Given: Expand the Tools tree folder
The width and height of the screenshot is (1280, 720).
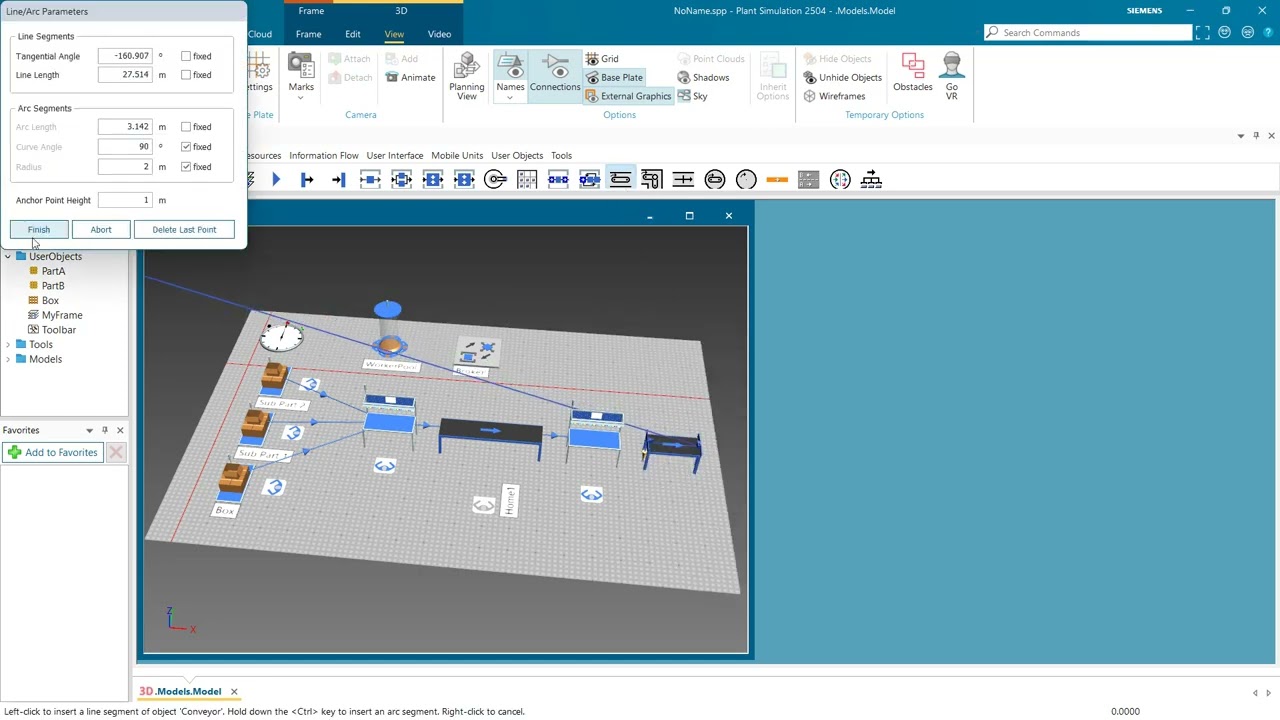Looking at the screenshot, I should (x=8, y=344).
